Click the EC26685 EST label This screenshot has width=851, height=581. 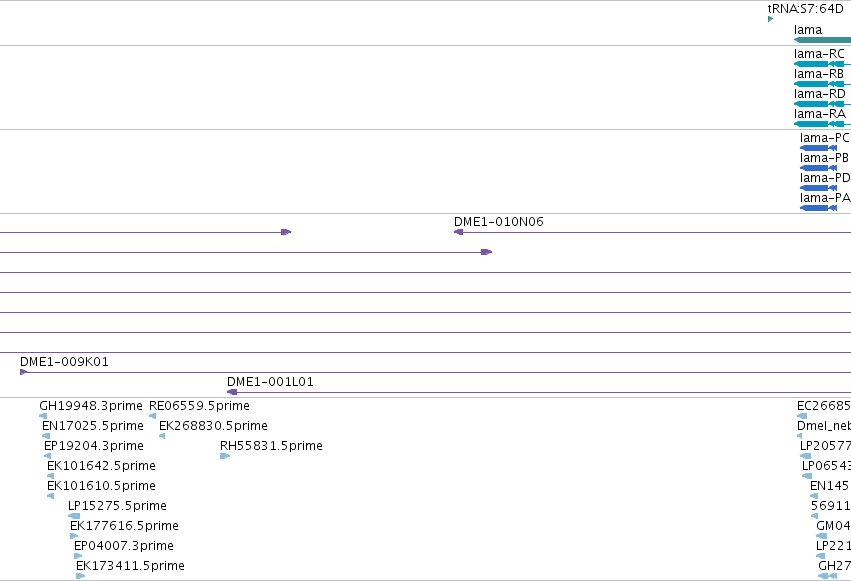[x=824, y=406]
